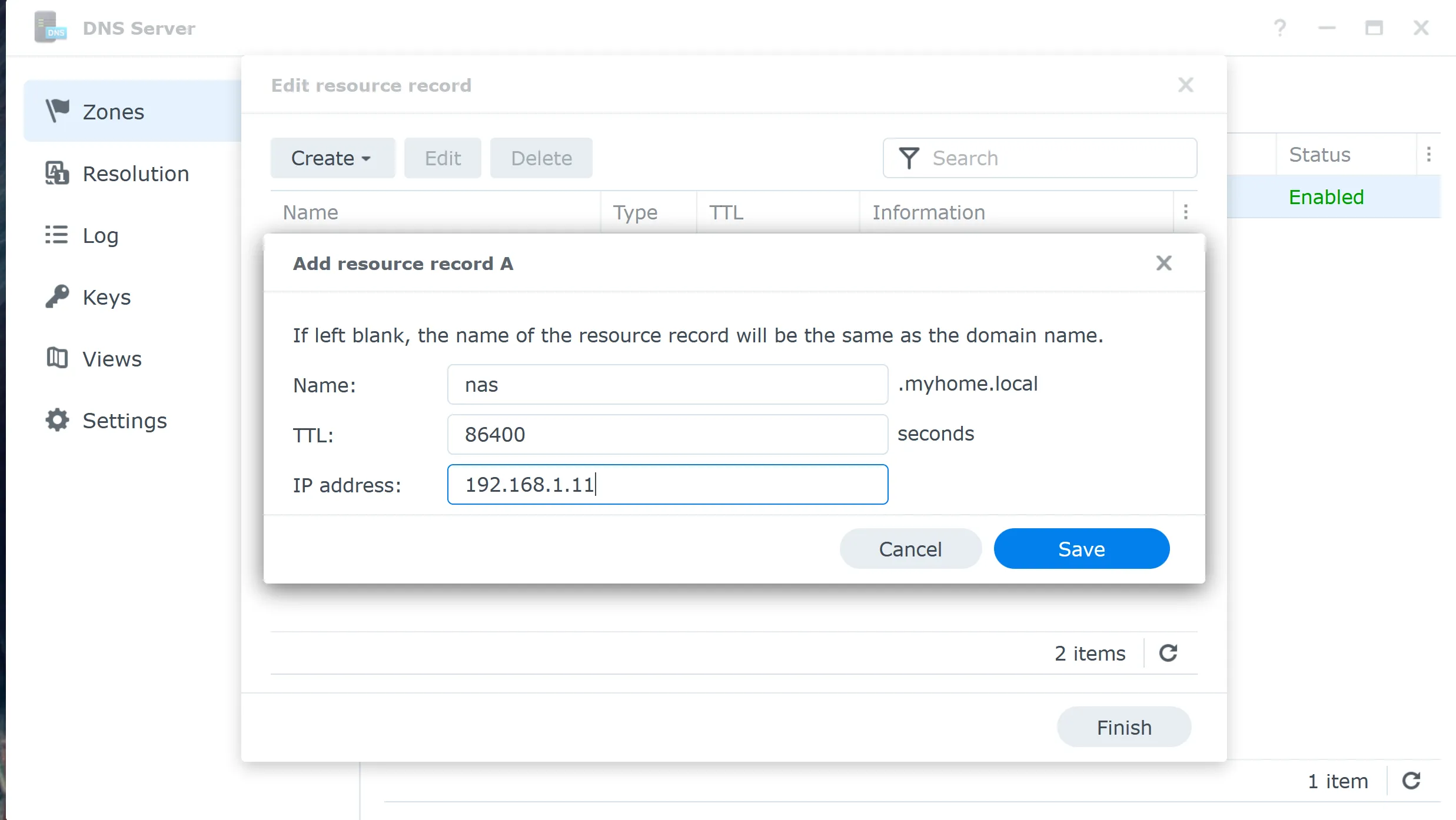Click the Resolution sidebar icon
The height and width of the screenshot is (820, 1456).
(57, 173)
